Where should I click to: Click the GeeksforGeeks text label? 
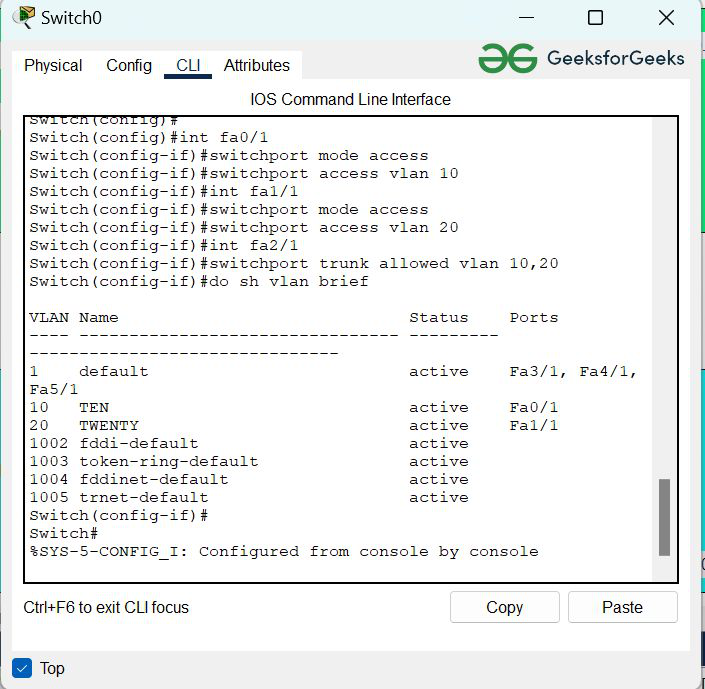coord(615,57)
